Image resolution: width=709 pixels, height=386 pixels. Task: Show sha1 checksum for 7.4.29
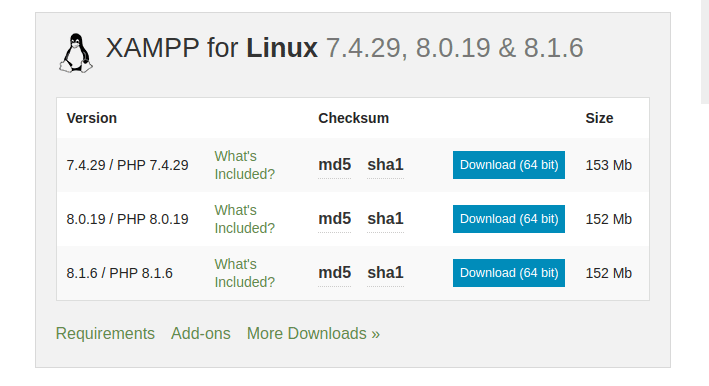point(385,165)
